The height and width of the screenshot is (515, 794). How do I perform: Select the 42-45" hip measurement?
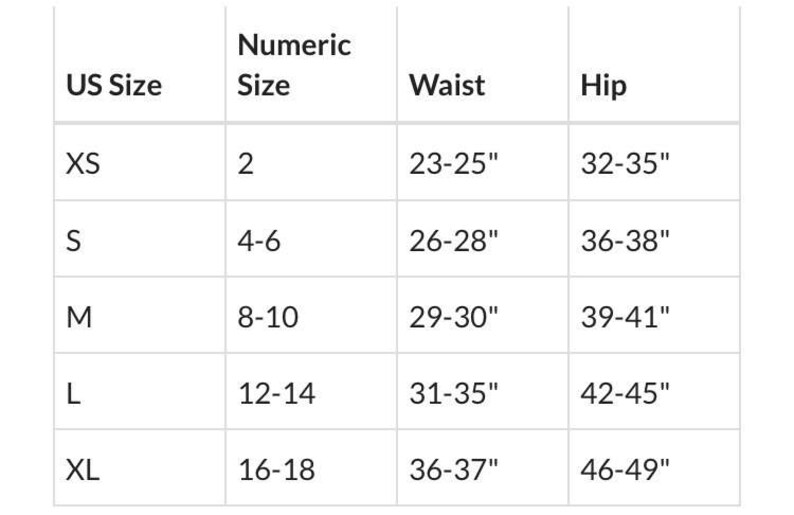point(625,393)
